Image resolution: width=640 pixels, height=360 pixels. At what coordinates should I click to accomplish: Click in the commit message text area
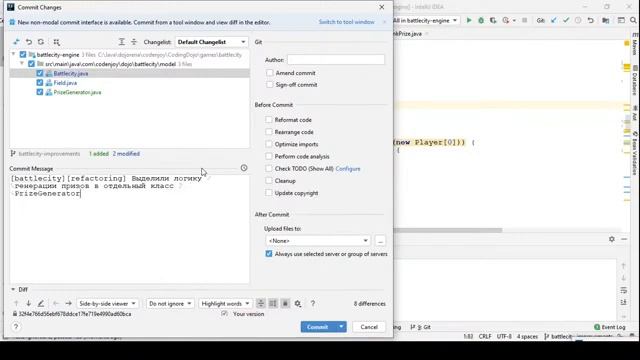click(x=129, y=229)
